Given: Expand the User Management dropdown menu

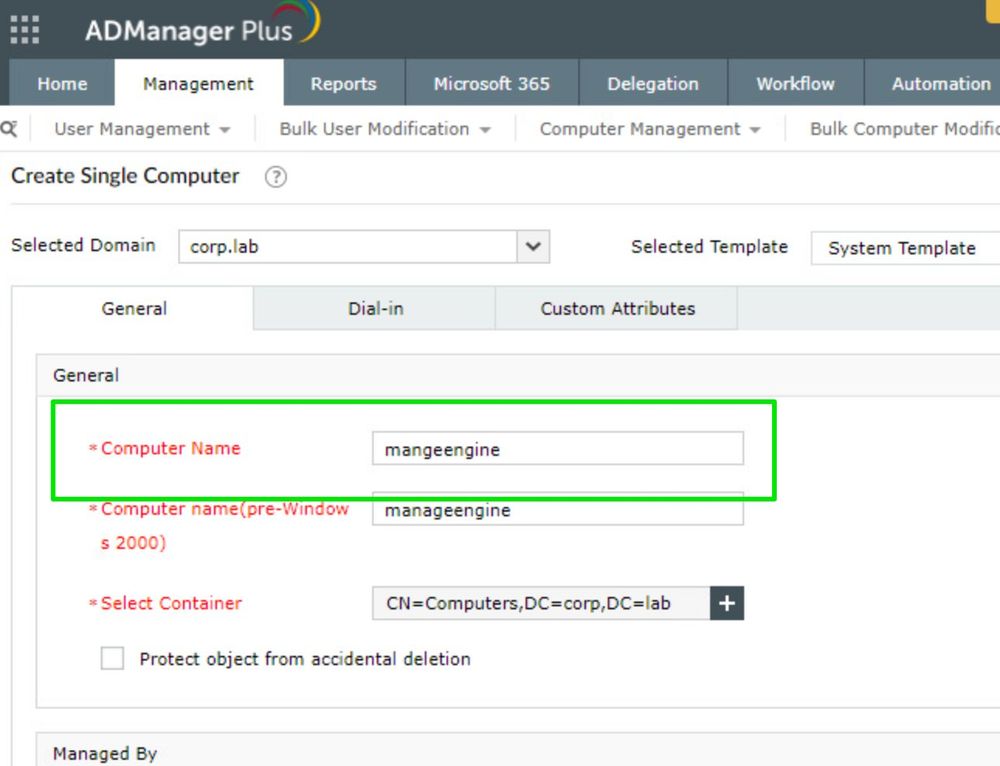Looking at the screenshot, I should pos(142,129).
